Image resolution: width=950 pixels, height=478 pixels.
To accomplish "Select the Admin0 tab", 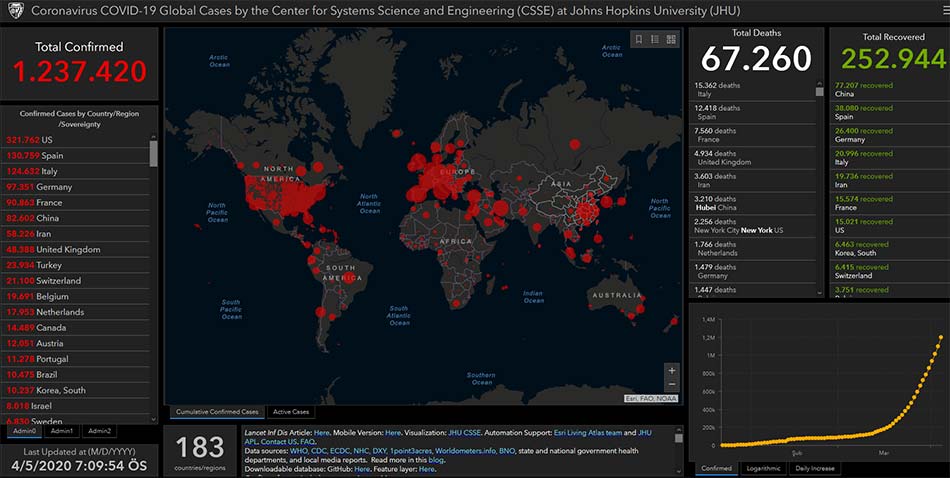I will click(x=25, y=431).
